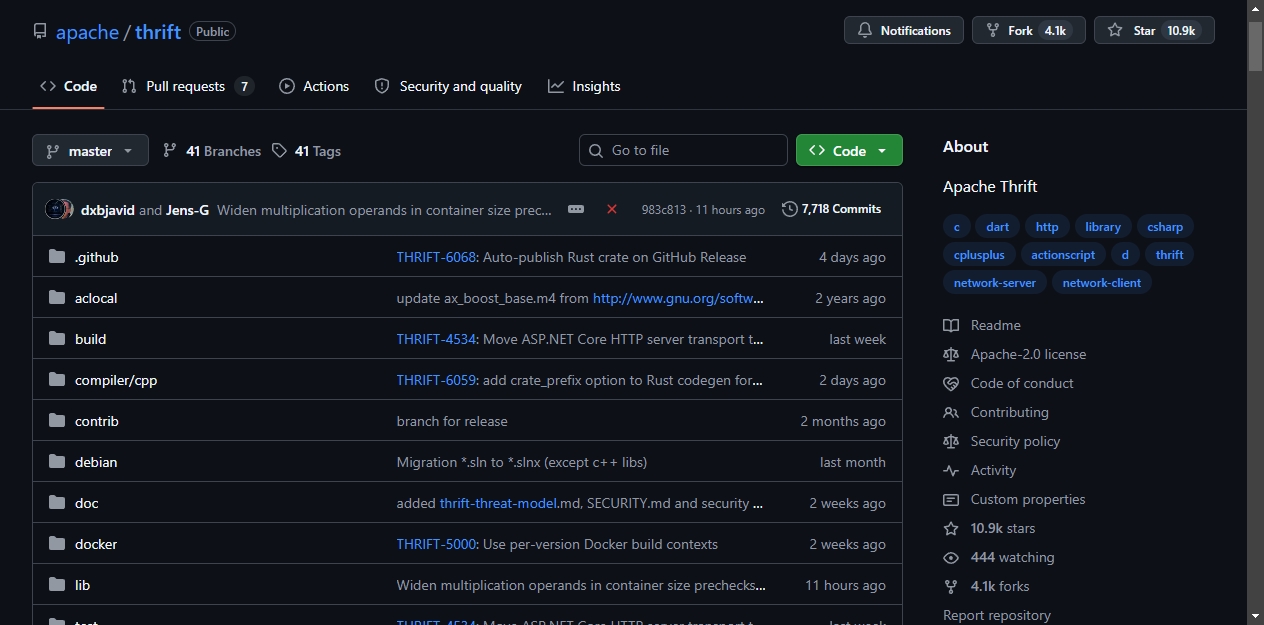This screenshot has width=1264, height=625.
Task: Click the book icon next to Readme
Action: pos(951,325)
